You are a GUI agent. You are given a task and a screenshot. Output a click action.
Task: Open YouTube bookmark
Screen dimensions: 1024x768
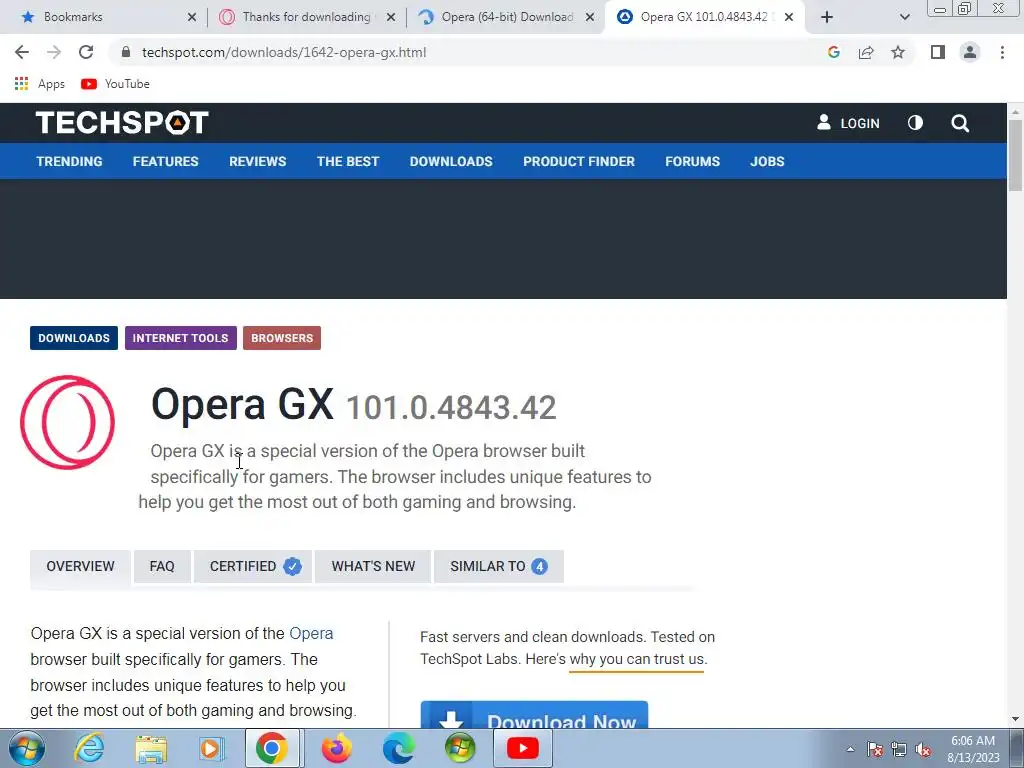tap(116, 84)
